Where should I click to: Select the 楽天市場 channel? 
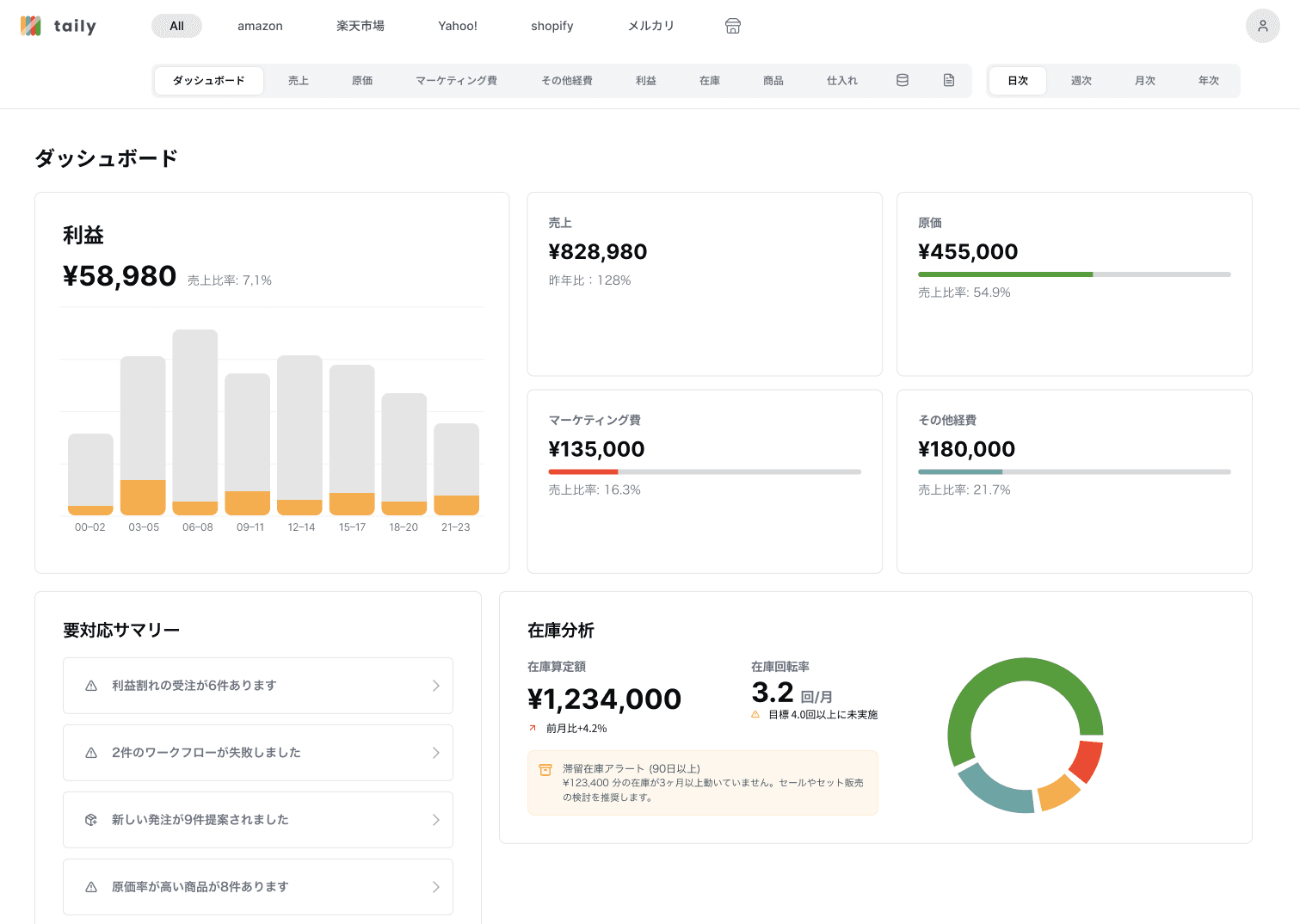[360, 26]
